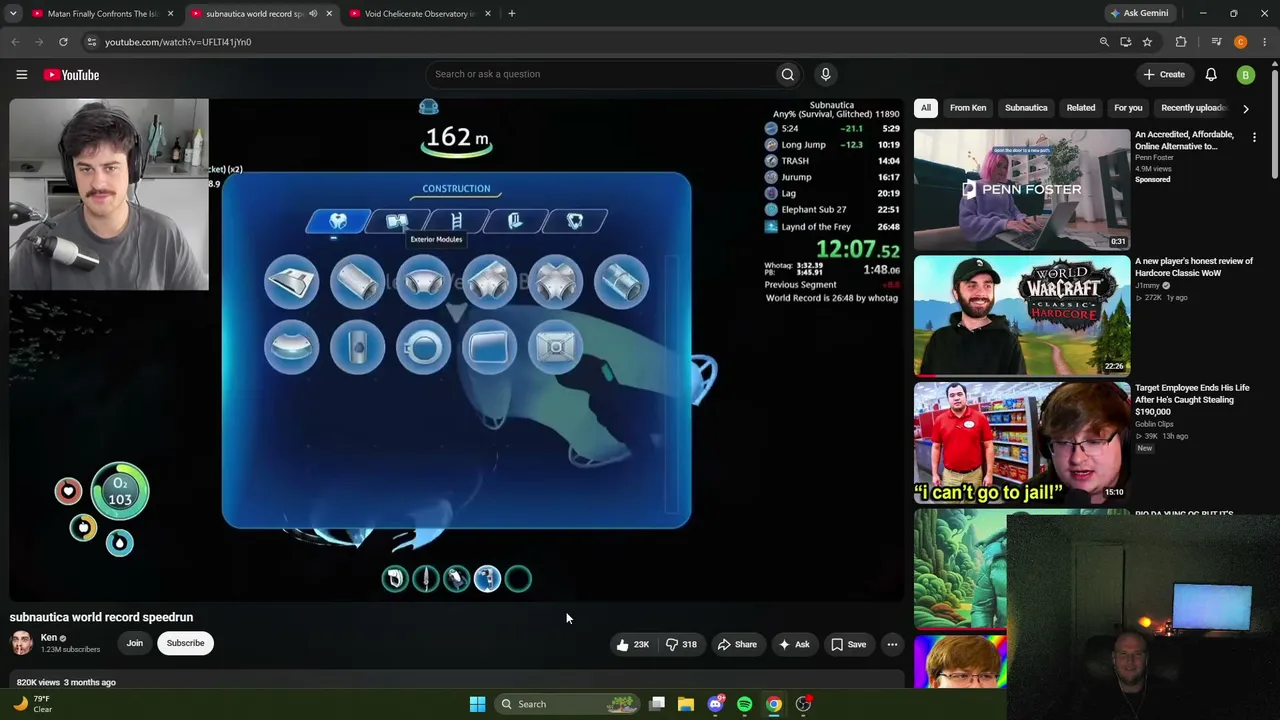Image resolution: width=1280 pixels, height=720 pixels.
Task: Select the Related filter chip
Action: 1081,108
